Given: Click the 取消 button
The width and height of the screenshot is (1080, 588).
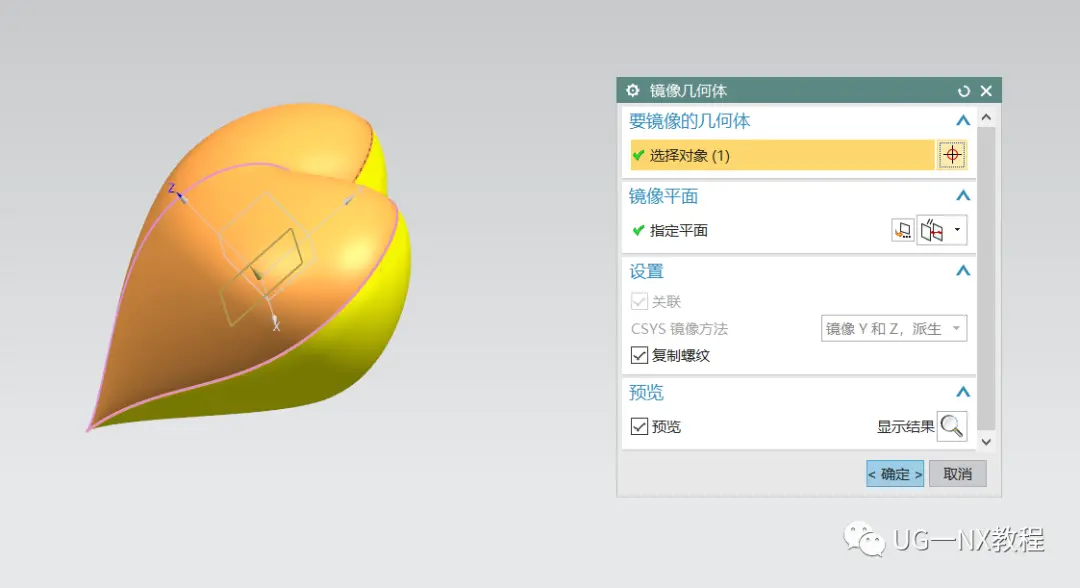Looking at the screenshot, I should pos(957,474).
